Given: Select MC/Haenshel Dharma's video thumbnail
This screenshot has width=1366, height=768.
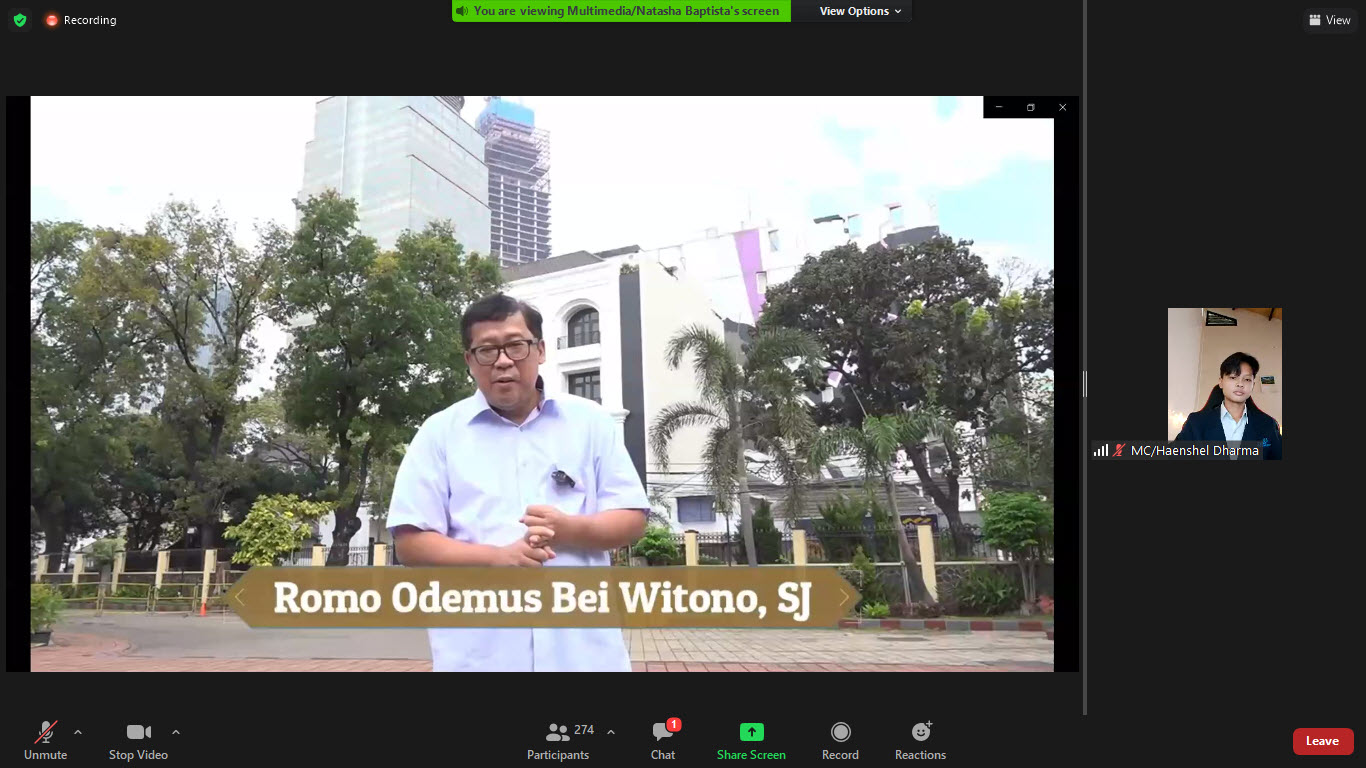Looking at the screenshot, I should (x=1224, y=383).
